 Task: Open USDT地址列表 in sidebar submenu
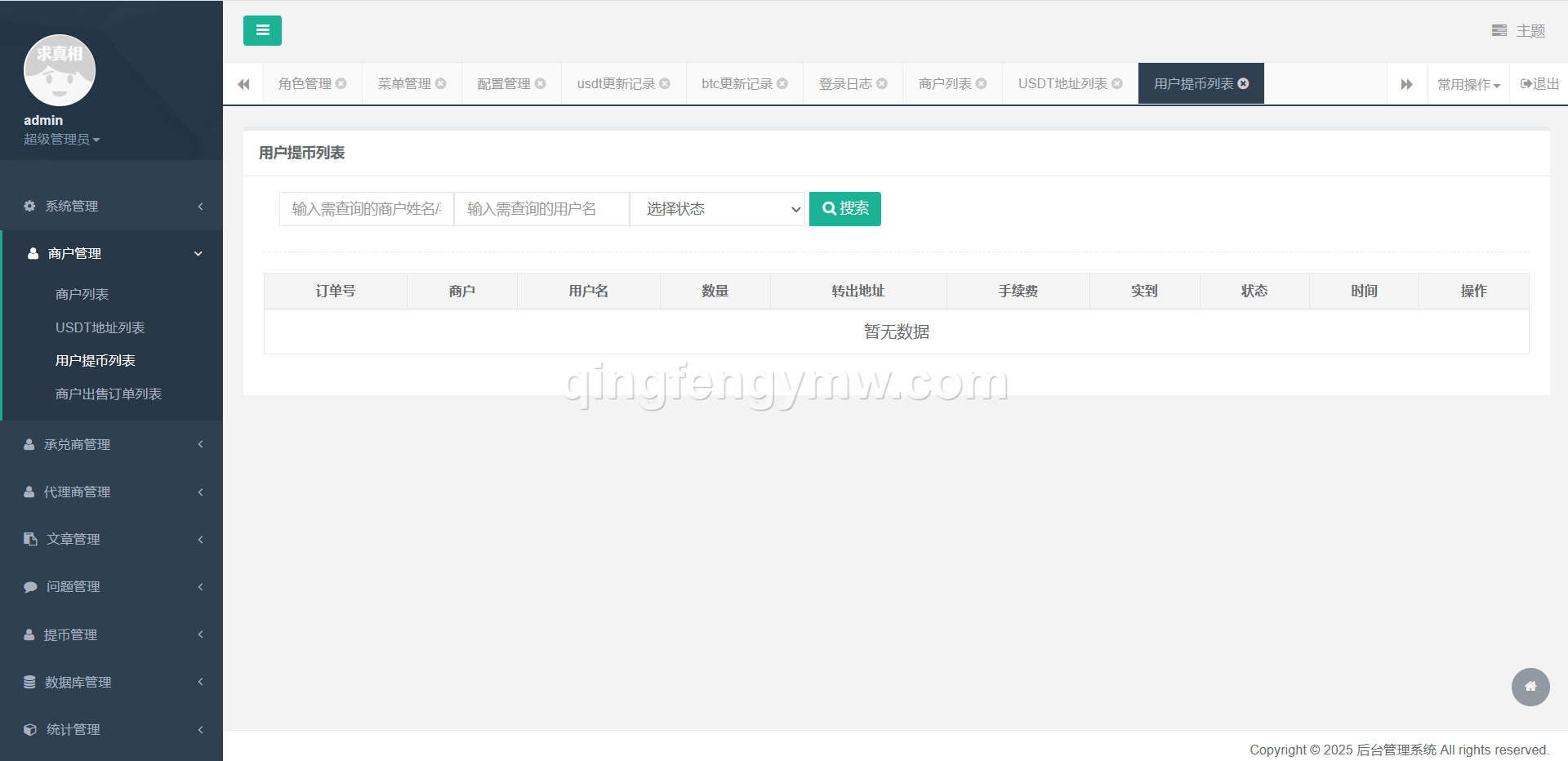point(100,327)
